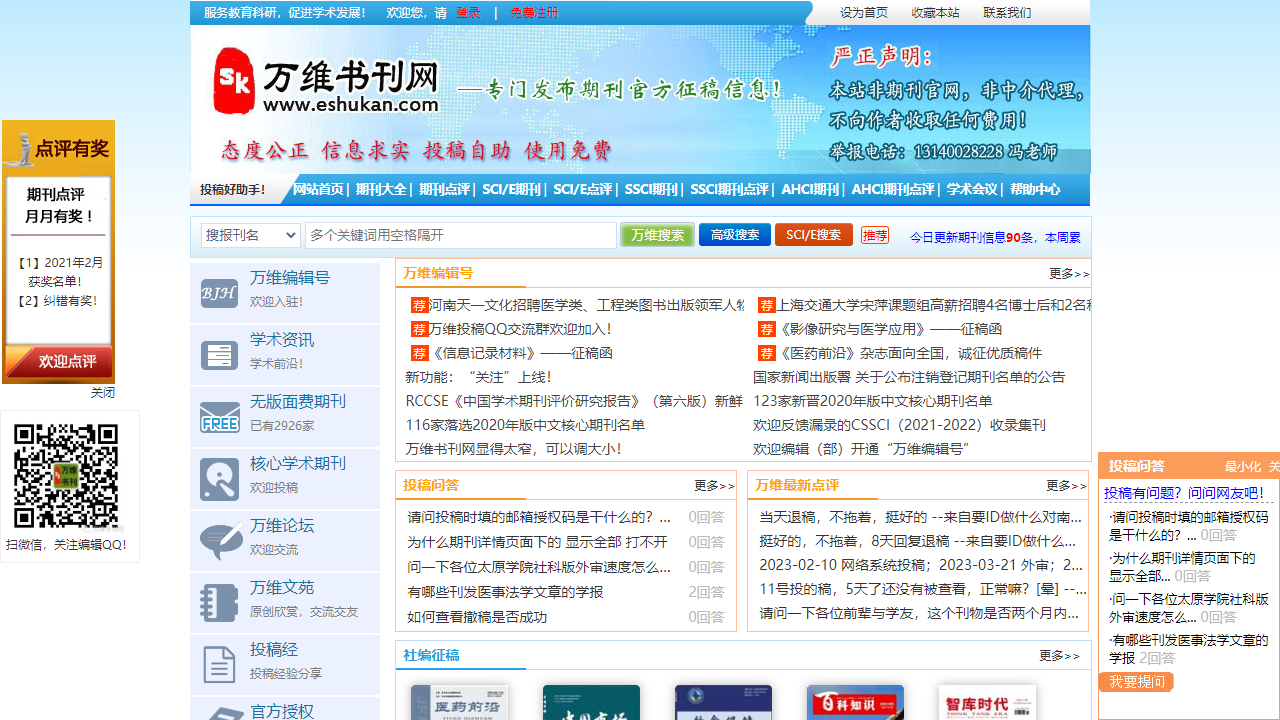The image size is (1280, 720).
Task: Click the 万维文苑 notebook icon
Action: pos(219,603)
